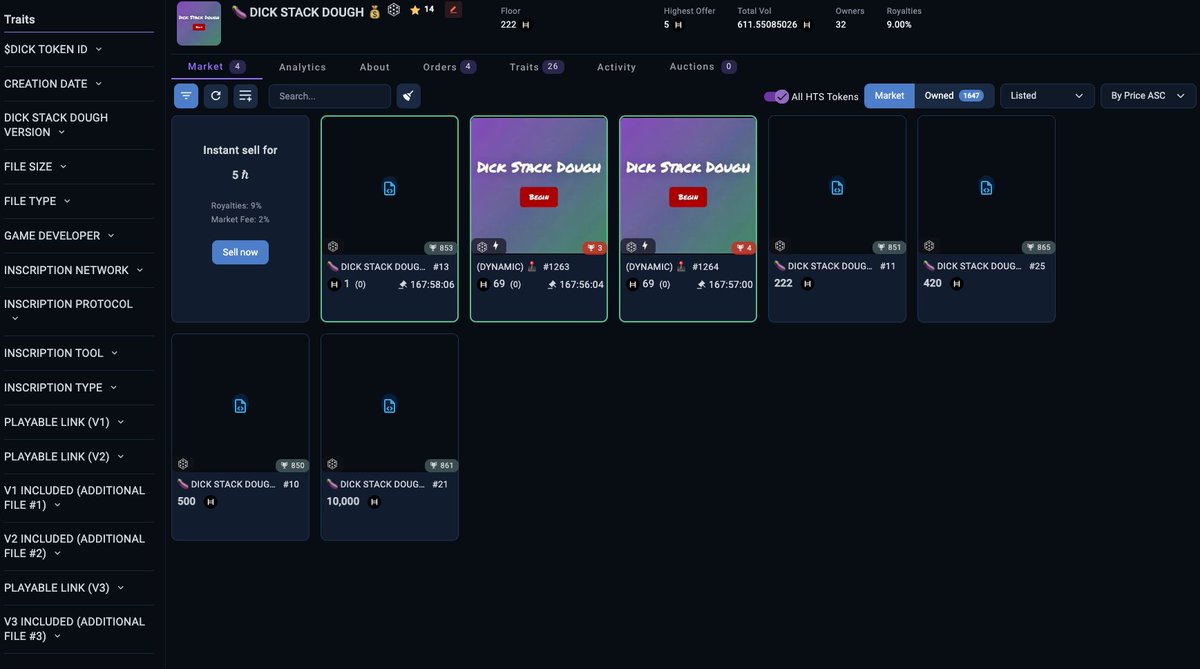Select the Owned 1647 view toggle
This screenshot has width=1200, height=669.
[954, 96]
